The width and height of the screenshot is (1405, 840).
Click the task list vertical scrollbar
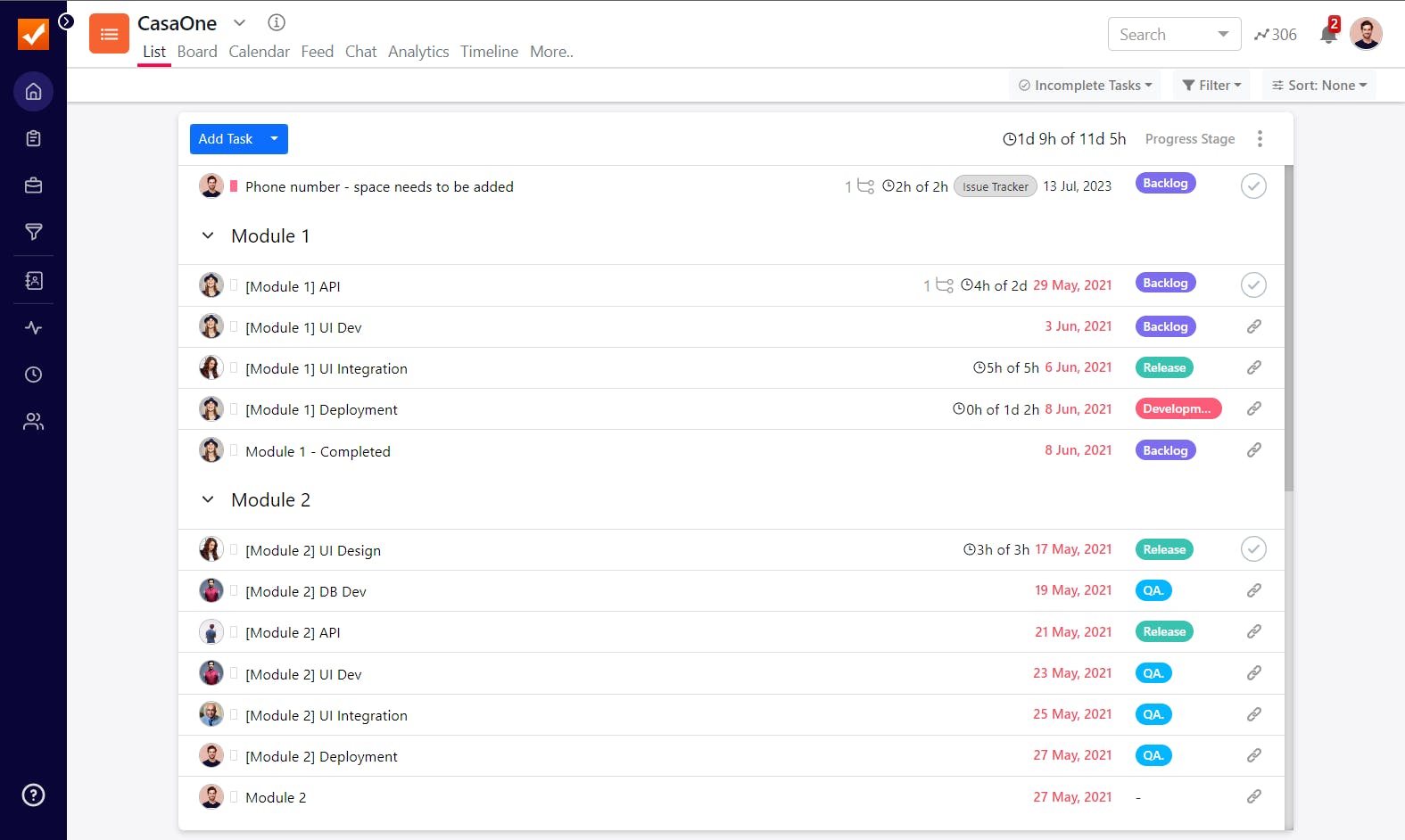[x=1289, y=328]
